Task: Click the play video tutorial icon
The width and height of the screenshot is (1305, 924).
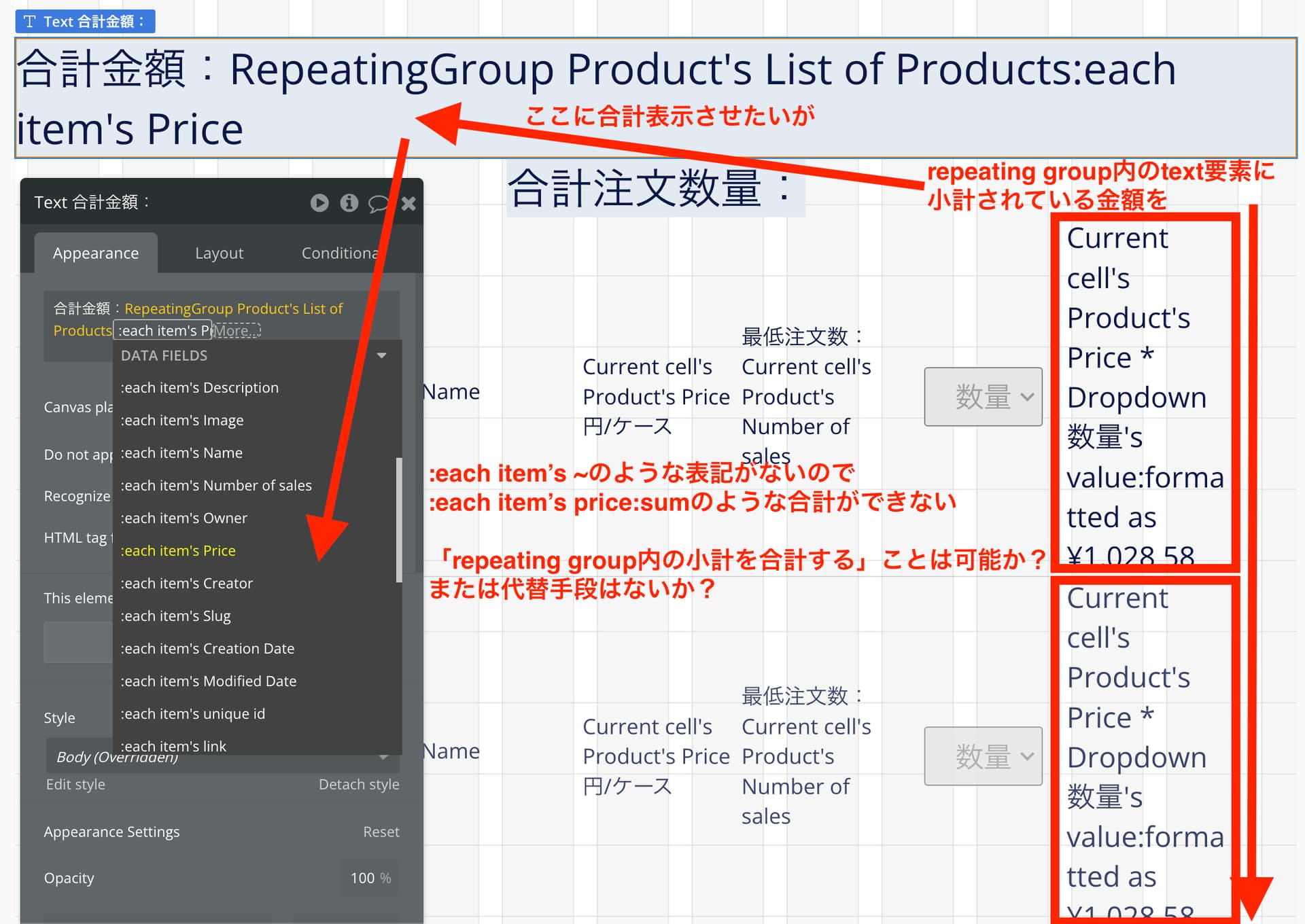Action: (319, 202)
